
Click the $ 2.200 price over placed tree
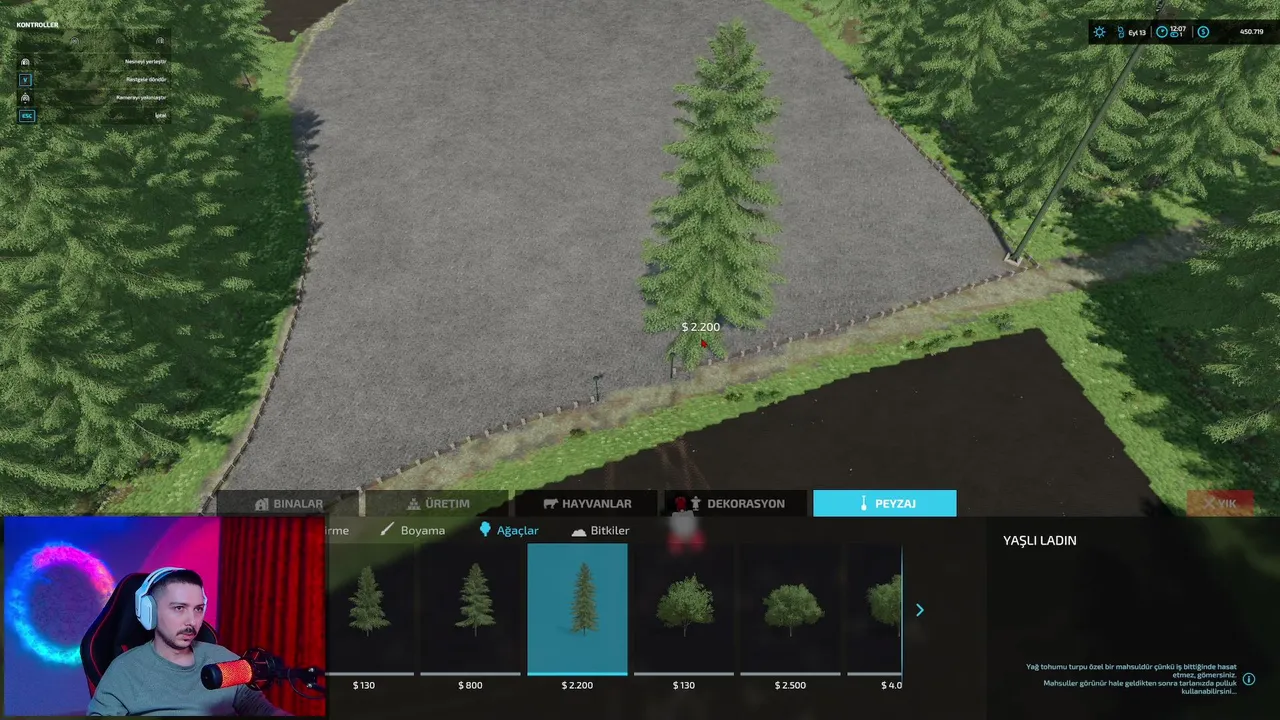pyautogui.click(x=700, y=327)
